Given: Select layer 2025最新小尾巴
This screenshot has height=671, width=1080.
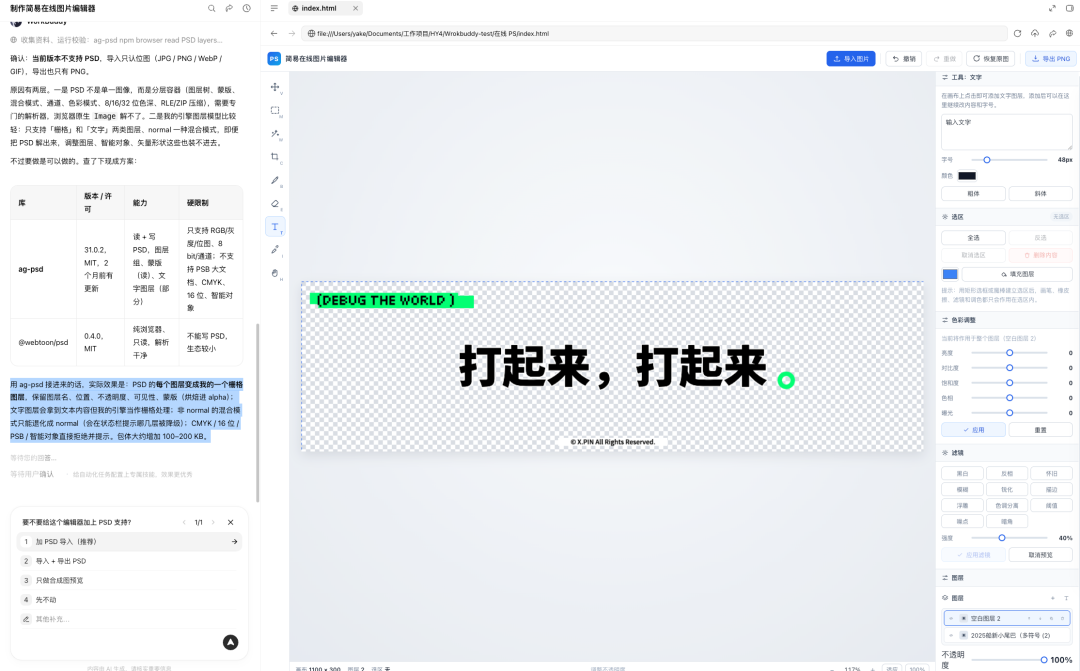Looking at the screenshot, I should tap(1006, 635).
